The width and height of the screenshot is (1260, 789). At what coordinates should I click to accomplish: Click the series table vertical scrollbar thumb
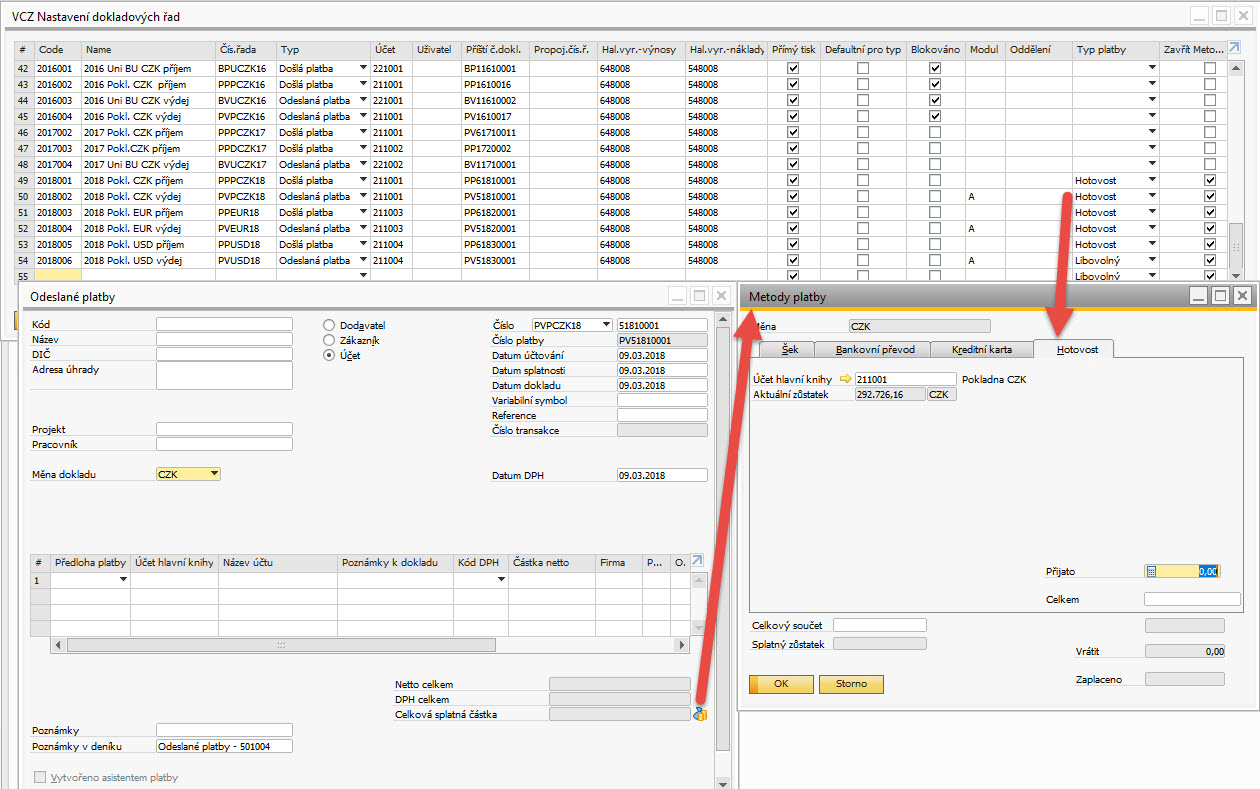click(x=1236, y=247)
